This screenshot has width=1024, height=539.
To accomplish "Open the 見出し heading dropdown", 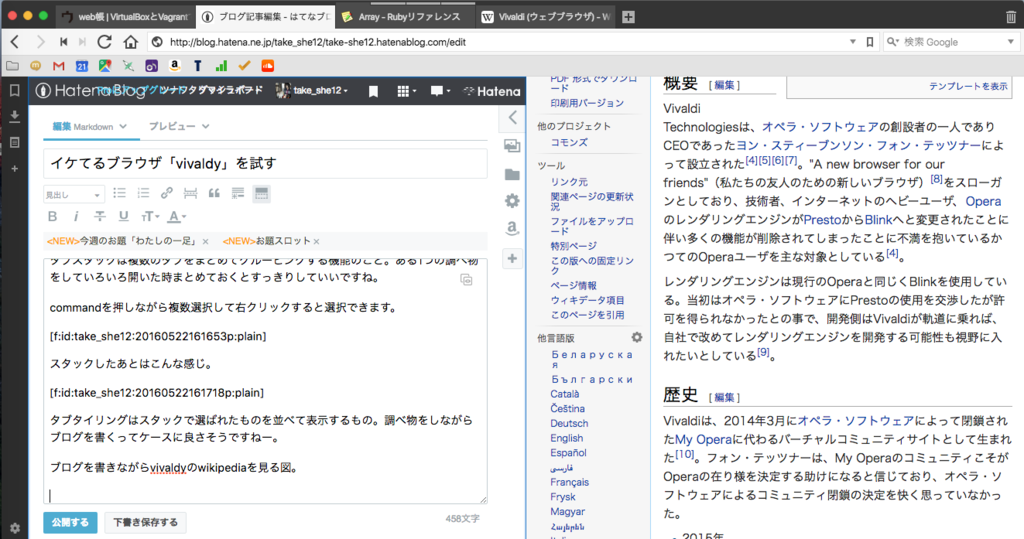I will 73,194.
